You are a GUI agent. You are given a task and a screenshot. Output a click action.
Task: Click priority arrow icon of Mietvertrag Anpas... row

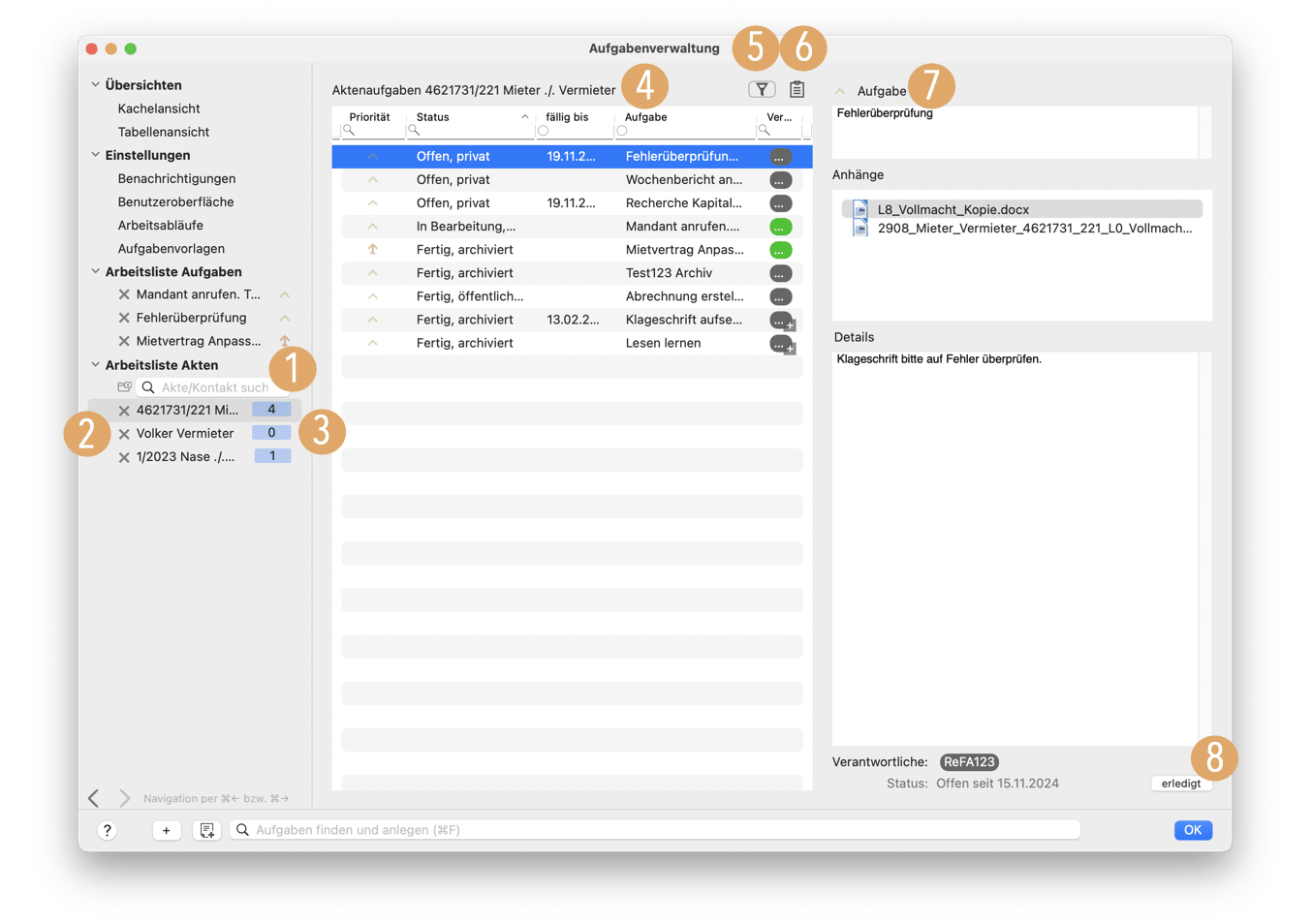pyautogui.click(x=372, y=249)
